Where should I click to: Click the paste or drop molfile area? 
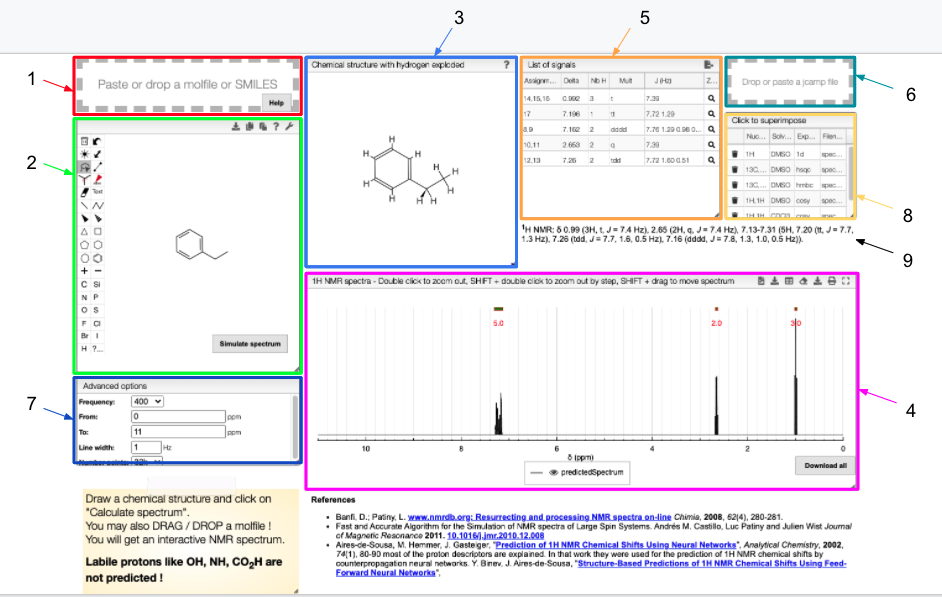pyautogui.click(x=187, y=85)
